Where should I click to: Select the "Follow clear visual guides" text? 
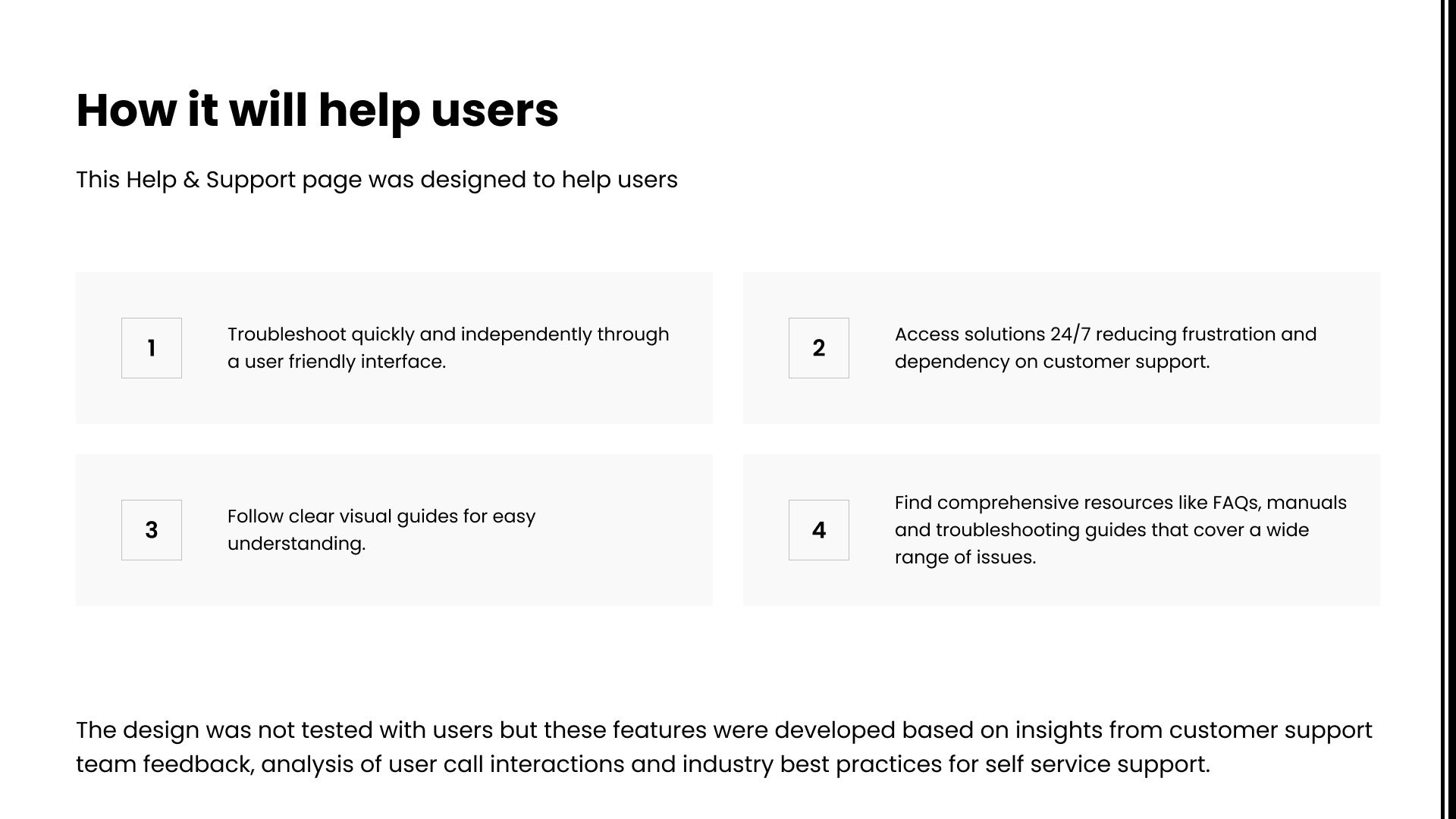381,516
